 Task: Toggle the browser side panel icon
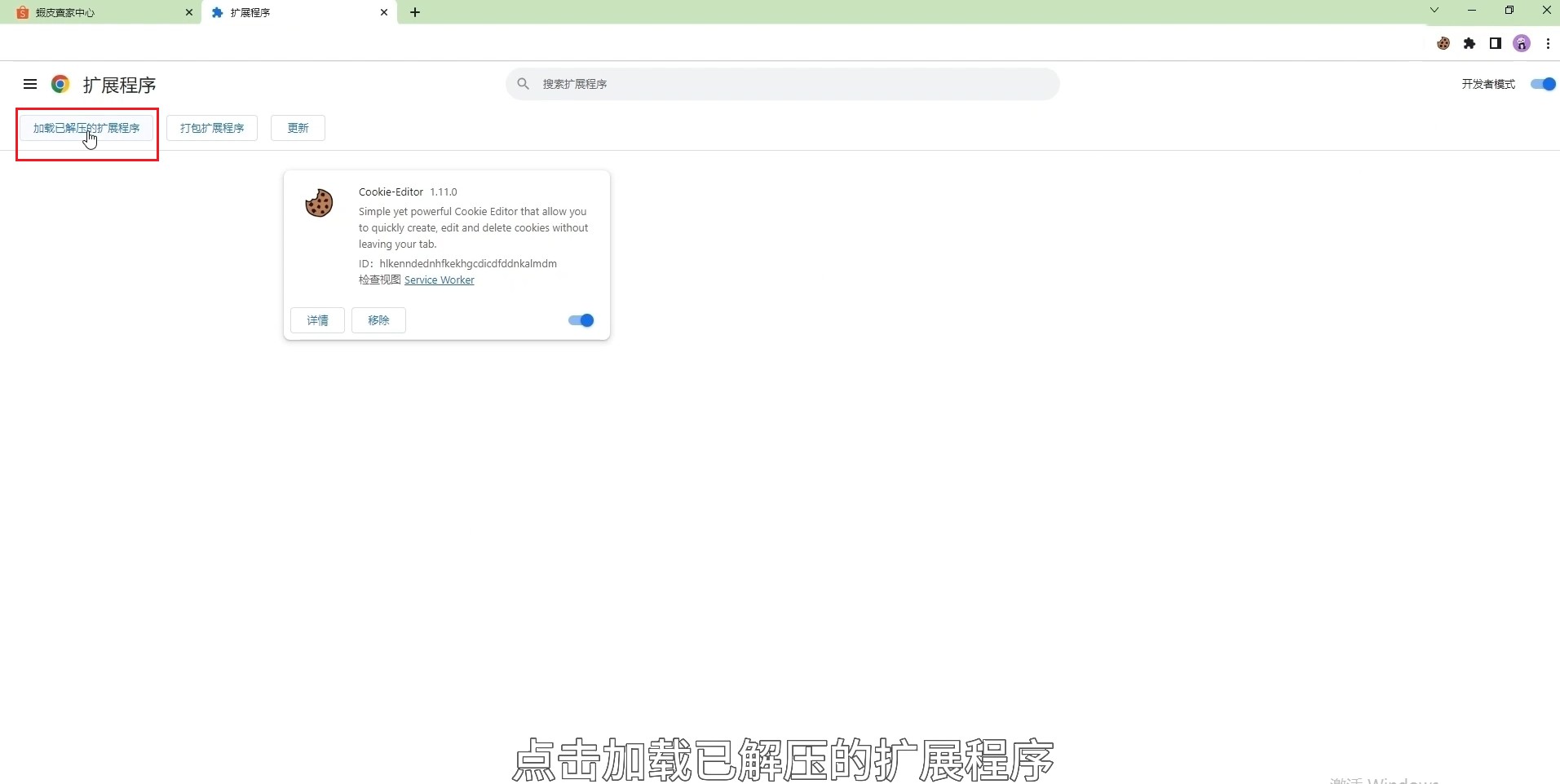click(1496, 43)
